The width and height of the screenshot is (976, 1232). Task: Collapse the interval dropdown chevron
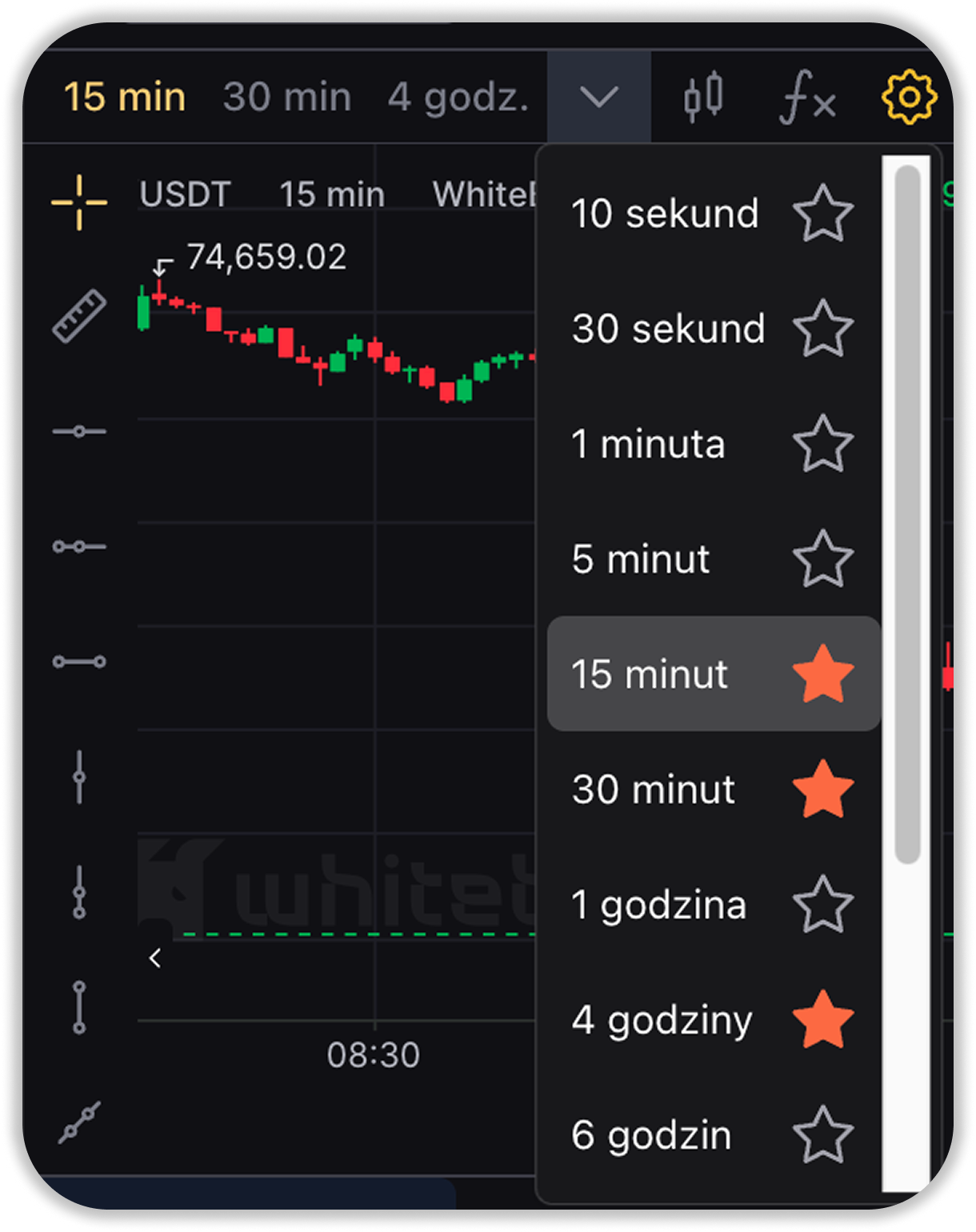point(598,98)
